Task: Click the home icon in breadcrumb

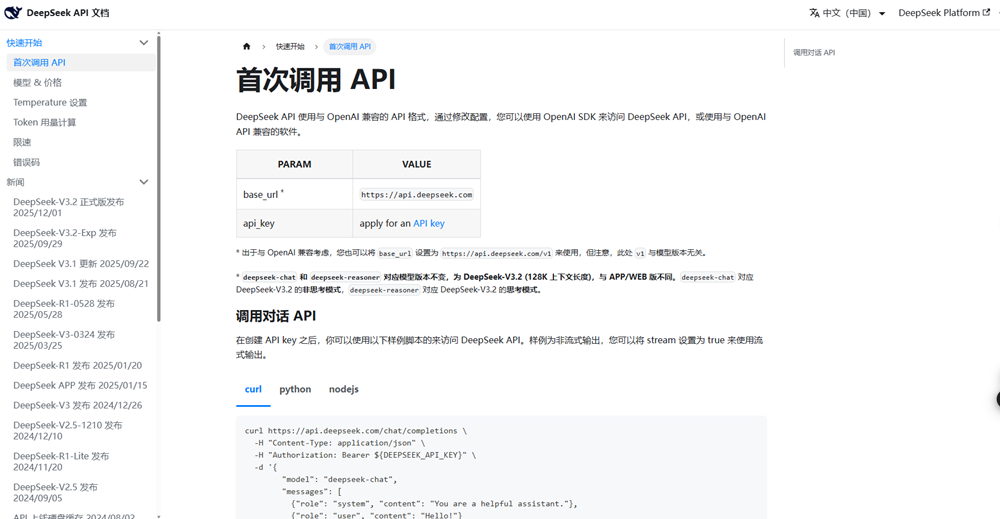Action: 247,47
